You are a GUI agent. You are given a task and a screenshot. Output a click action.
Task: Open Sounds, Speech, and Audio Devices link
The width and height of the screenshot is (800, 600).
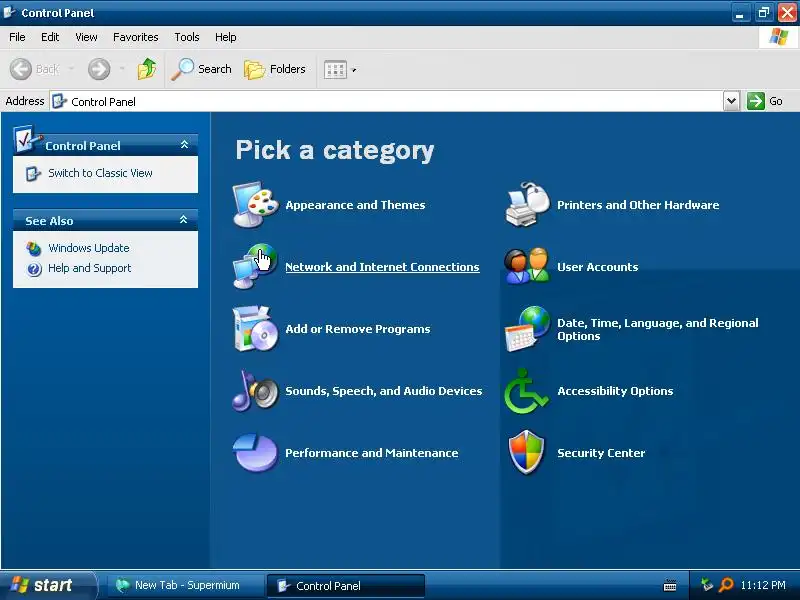384,391
